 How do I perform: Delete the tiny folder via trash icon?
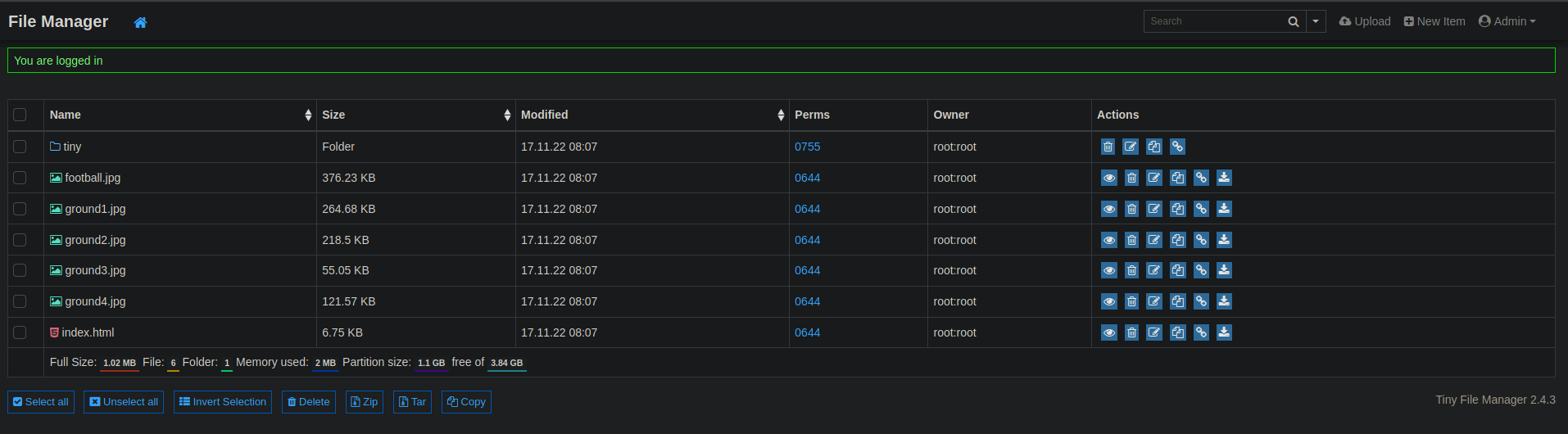(x=1108, y=147)
